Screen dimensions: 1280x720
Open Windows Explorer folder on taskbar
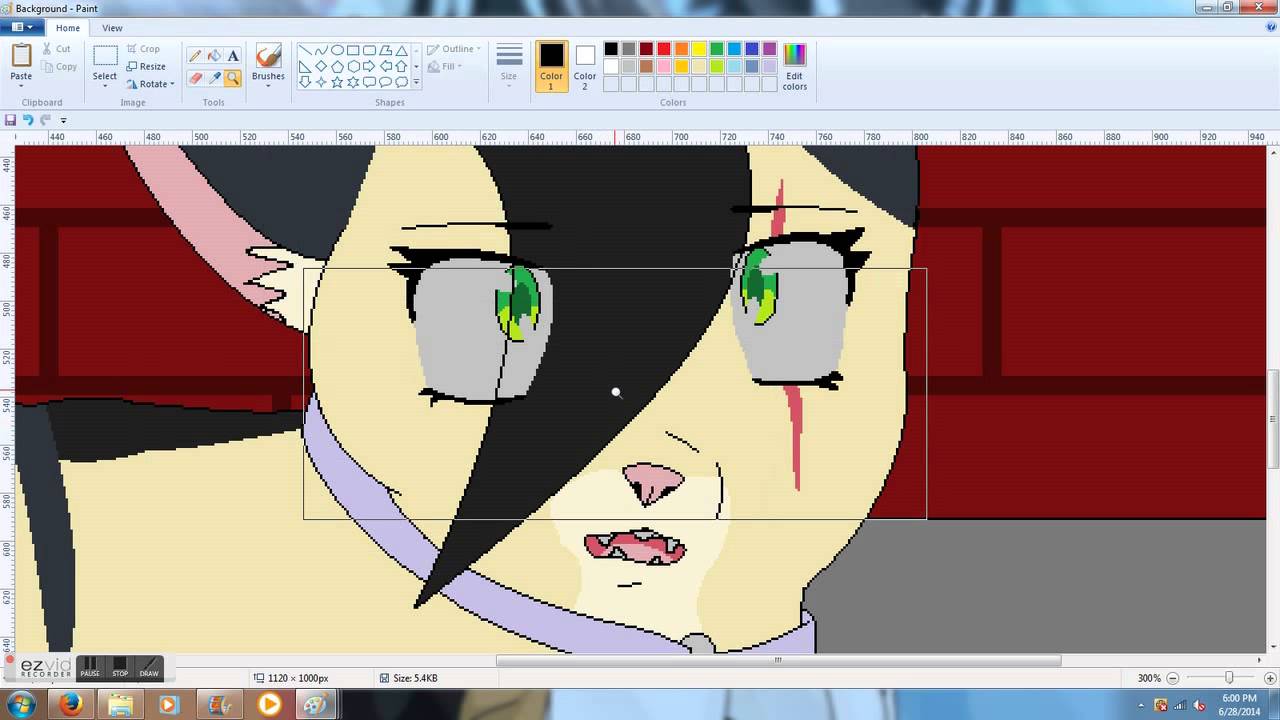(120, 705)
